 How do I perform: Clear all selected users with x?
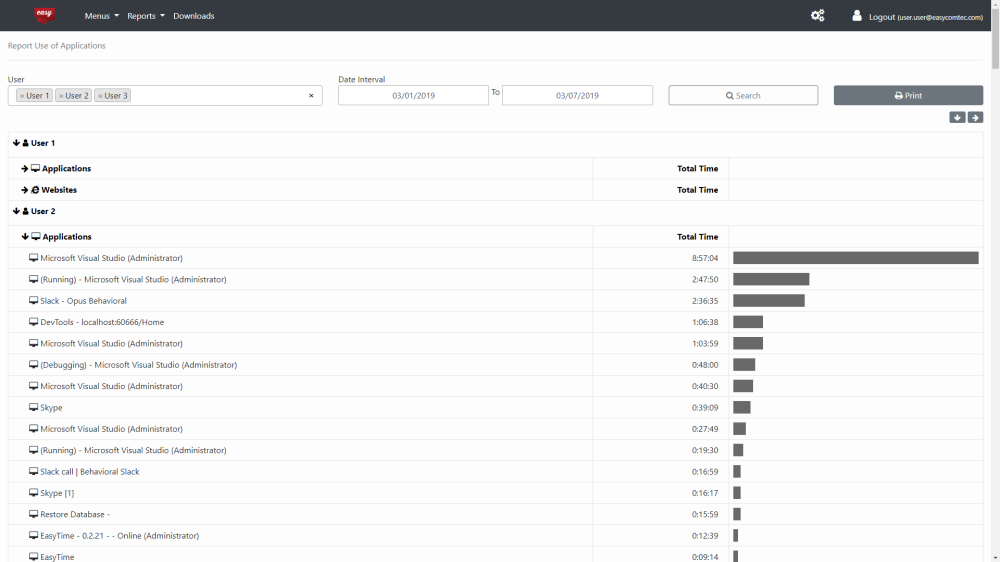[x=311, y=96]
